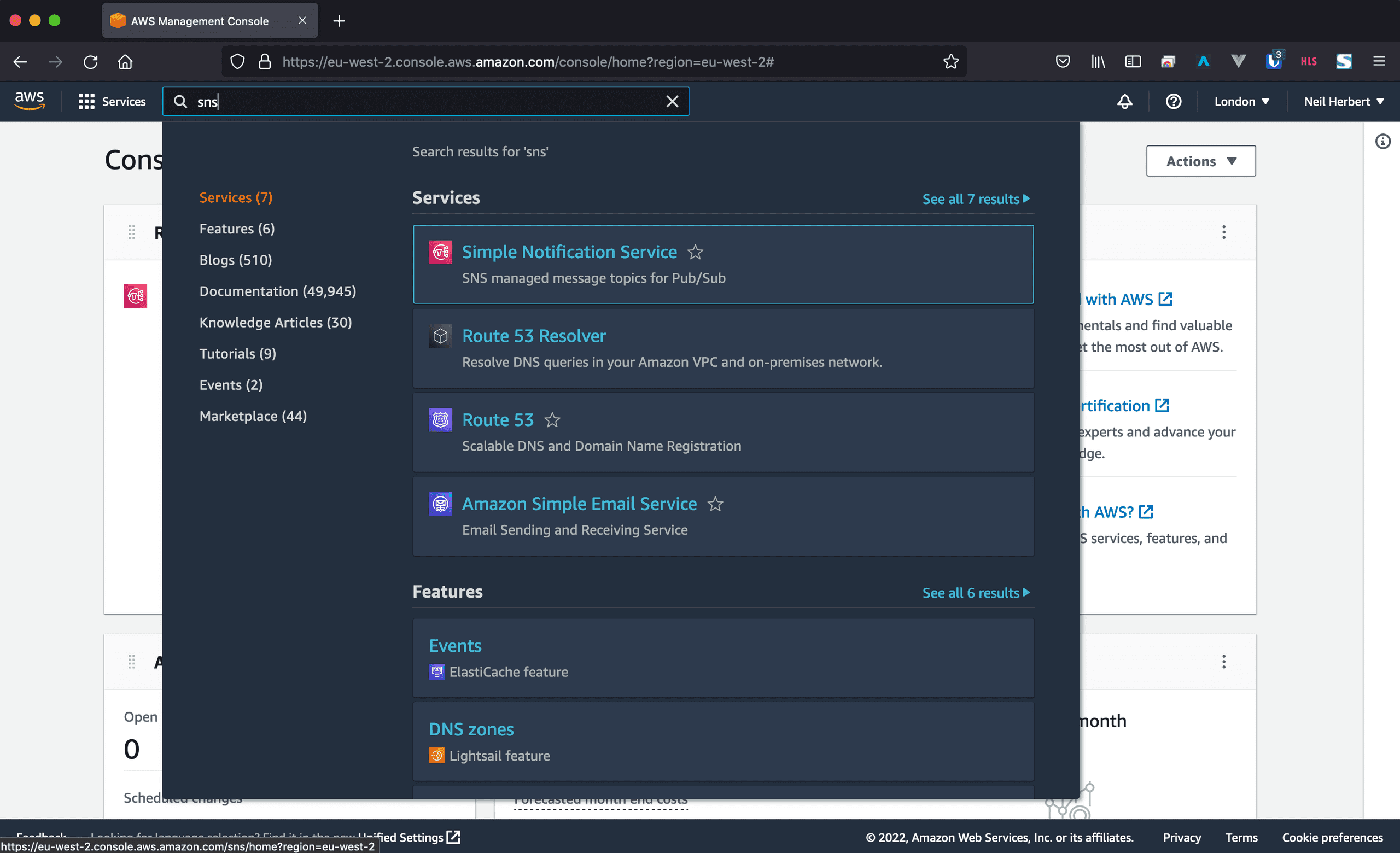Click the Route 53 shield icon

[x=440, y=420]
